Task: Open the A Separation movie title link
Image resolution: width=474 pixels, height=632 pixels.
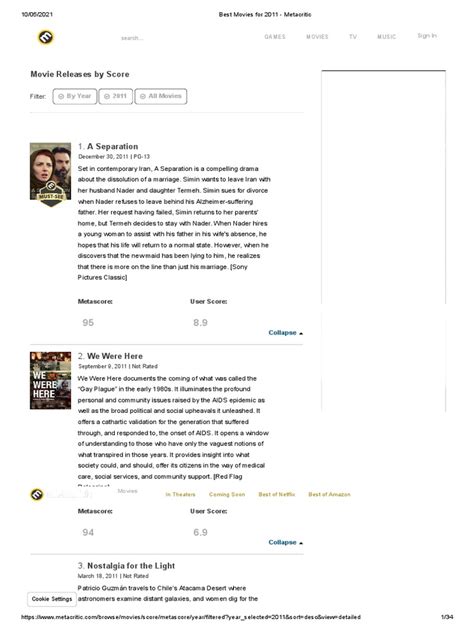Action: (112, 146)
